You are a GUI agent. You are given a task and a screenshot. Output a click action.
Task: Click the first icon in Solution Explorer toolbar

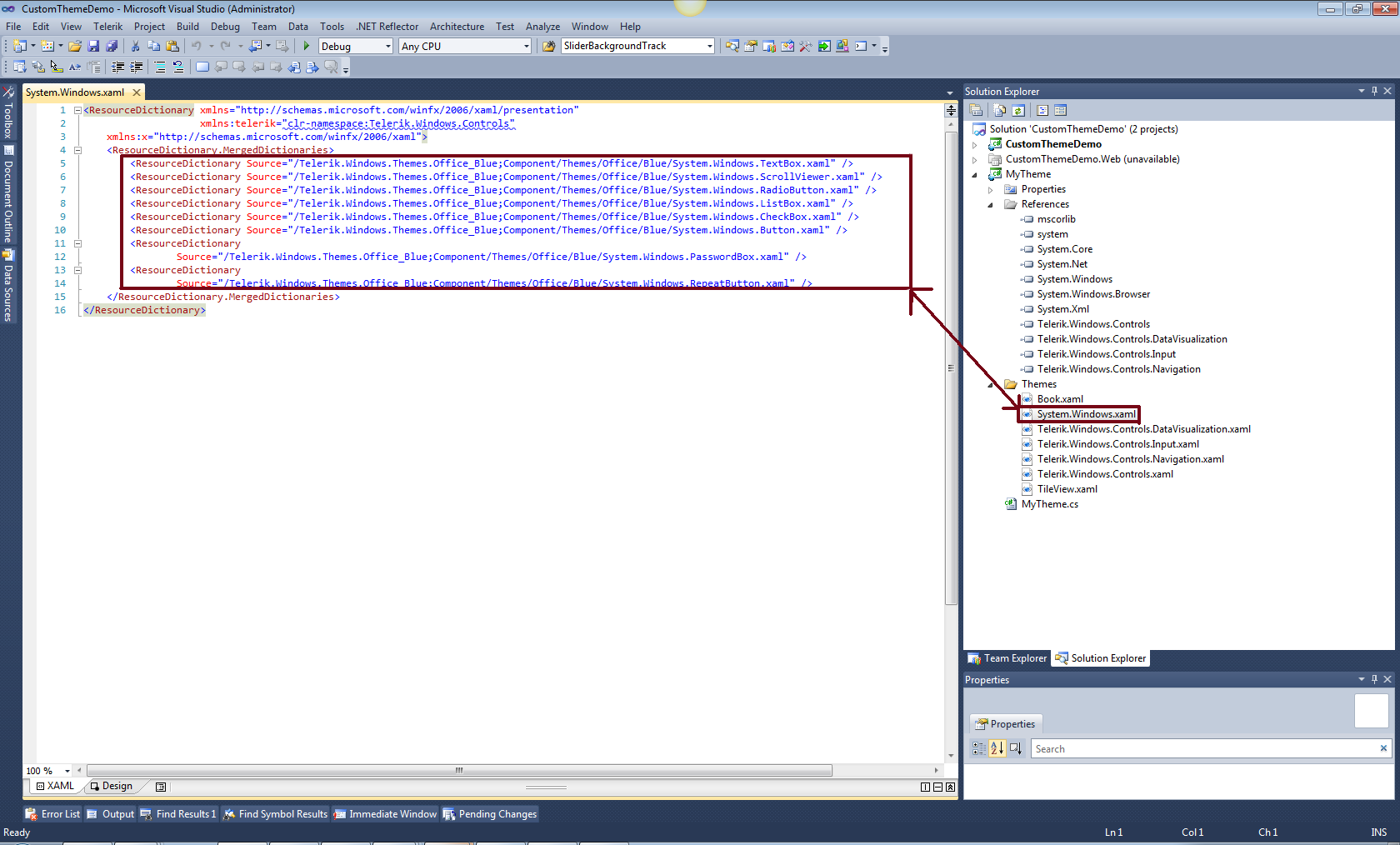[976, 110]
